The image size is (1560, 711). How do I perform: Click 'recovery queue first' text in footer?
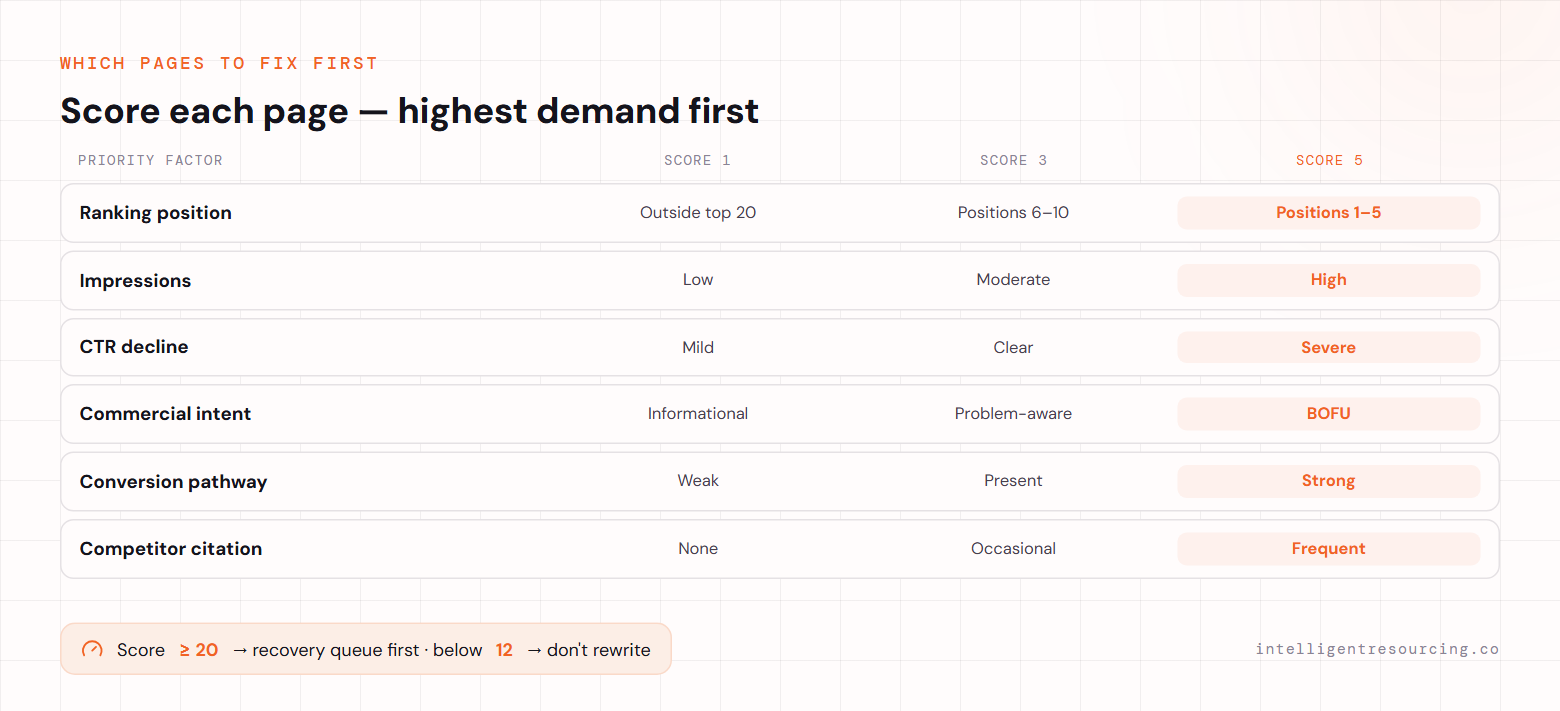click(x=336, y=650)
